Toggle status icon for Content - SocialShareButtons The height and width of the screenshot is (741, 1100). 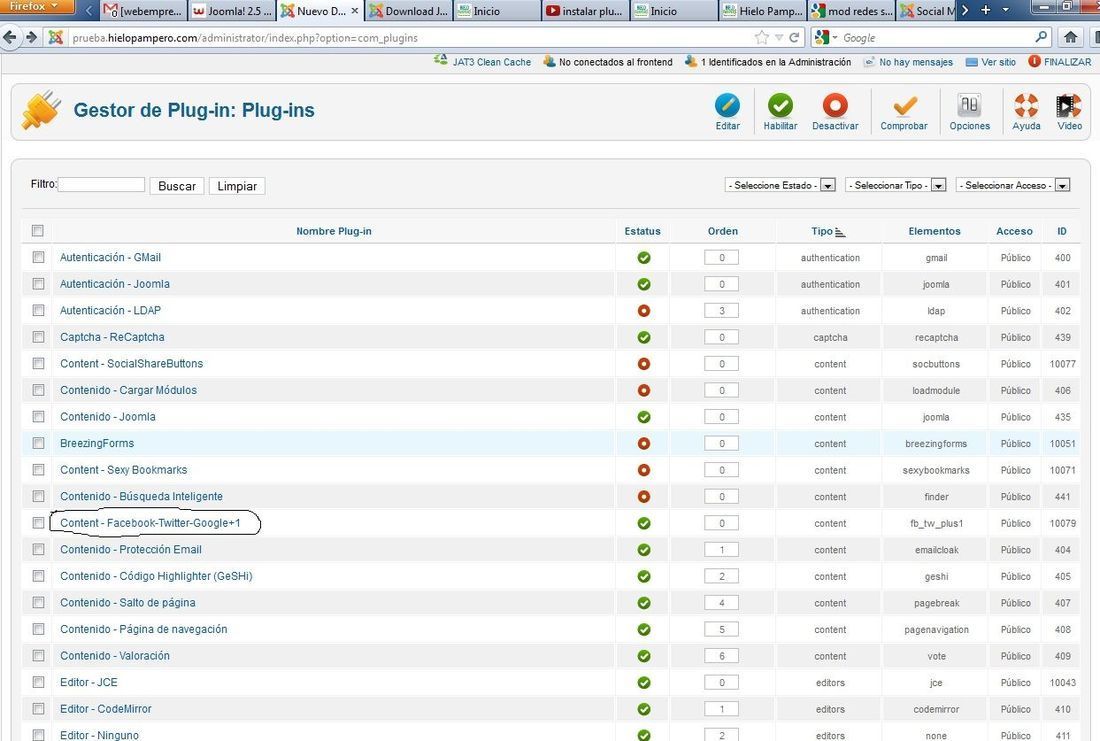click(x=643, y=364)
